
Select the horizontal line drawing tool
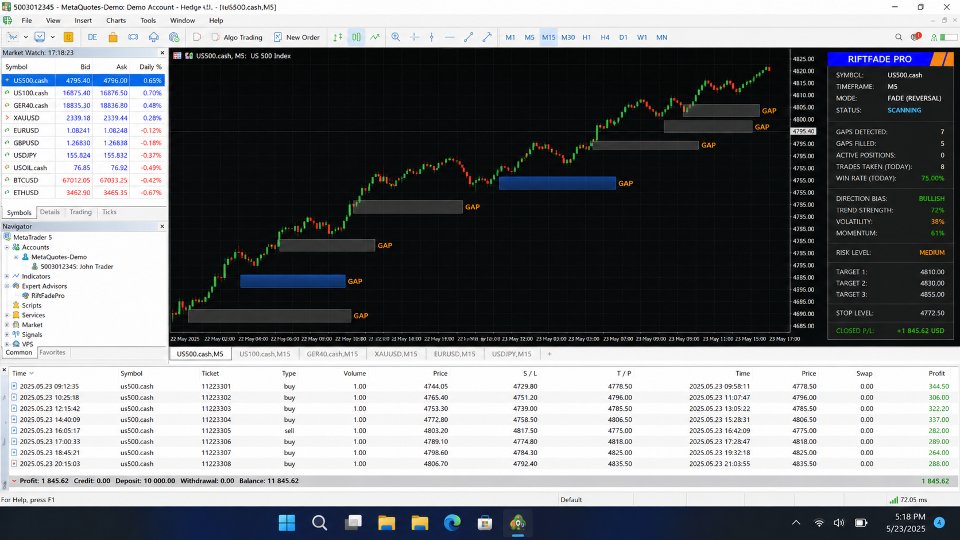[x=450, y=37]
